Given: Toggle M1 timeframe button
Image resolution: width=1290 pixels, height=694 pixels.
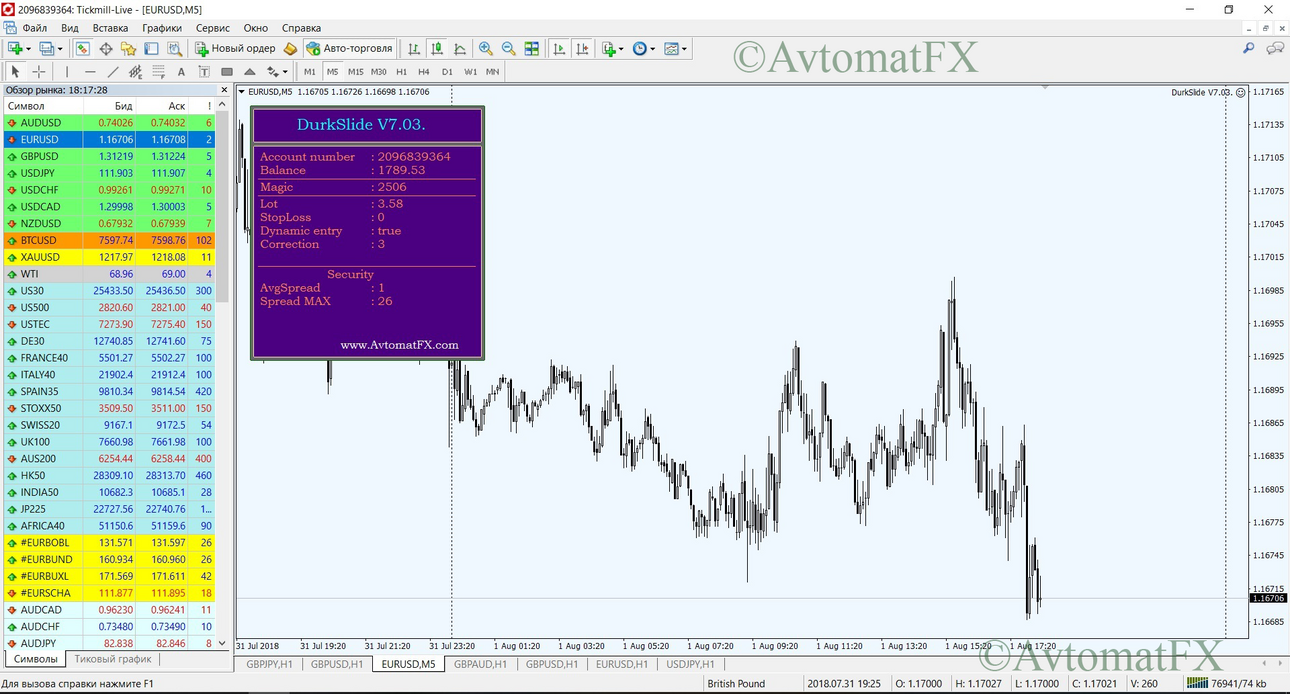Looking at the screenshot, I should [x=310, y=71].
